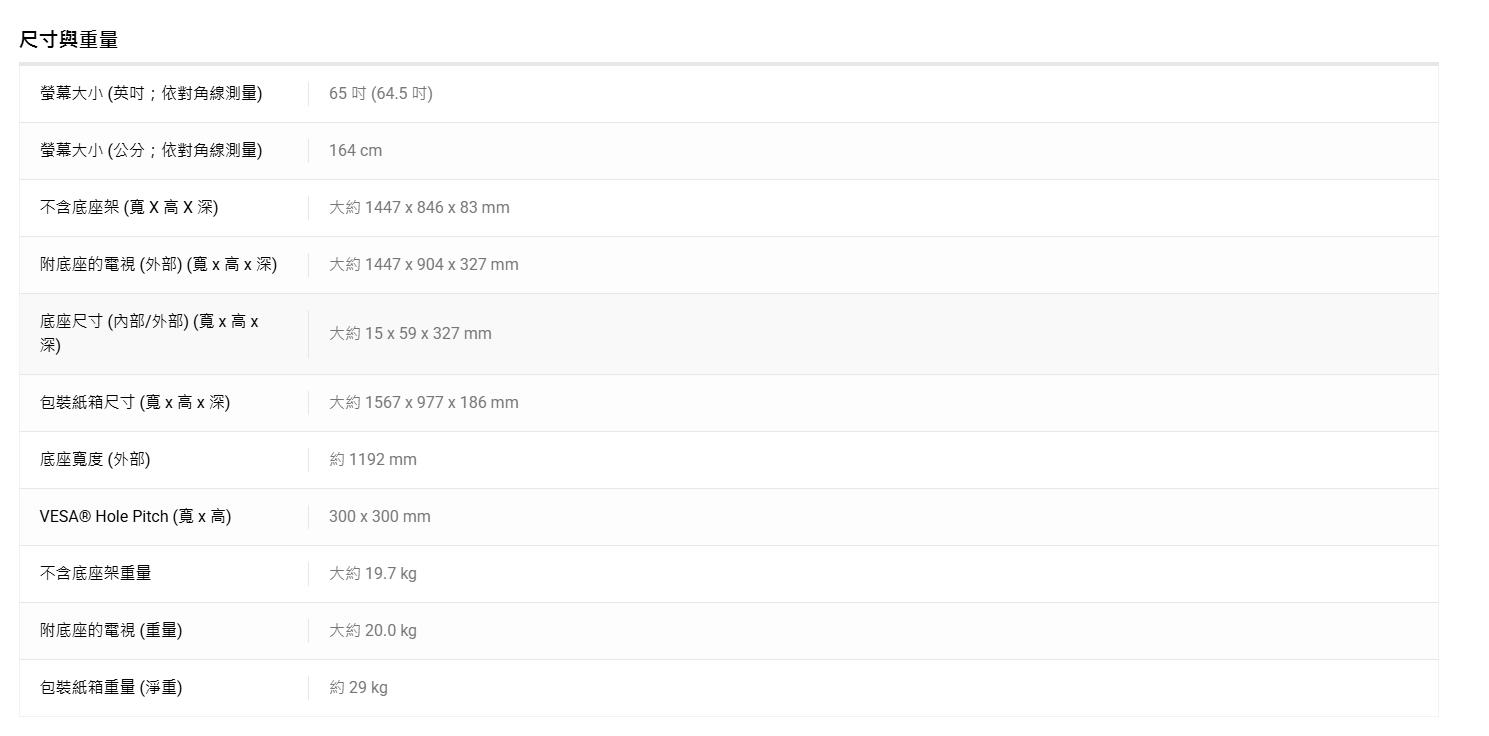
Task: Click the 約 1192 mm stand width value
Action: [x=373, y=459]
